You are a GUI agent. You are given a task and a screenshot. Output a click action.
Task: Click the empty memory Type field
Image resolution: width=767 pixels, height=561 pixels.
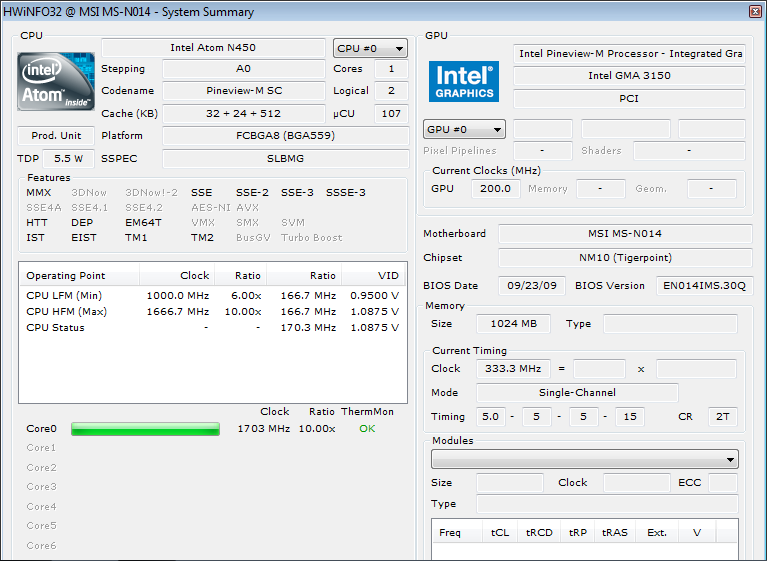(670, 324)
